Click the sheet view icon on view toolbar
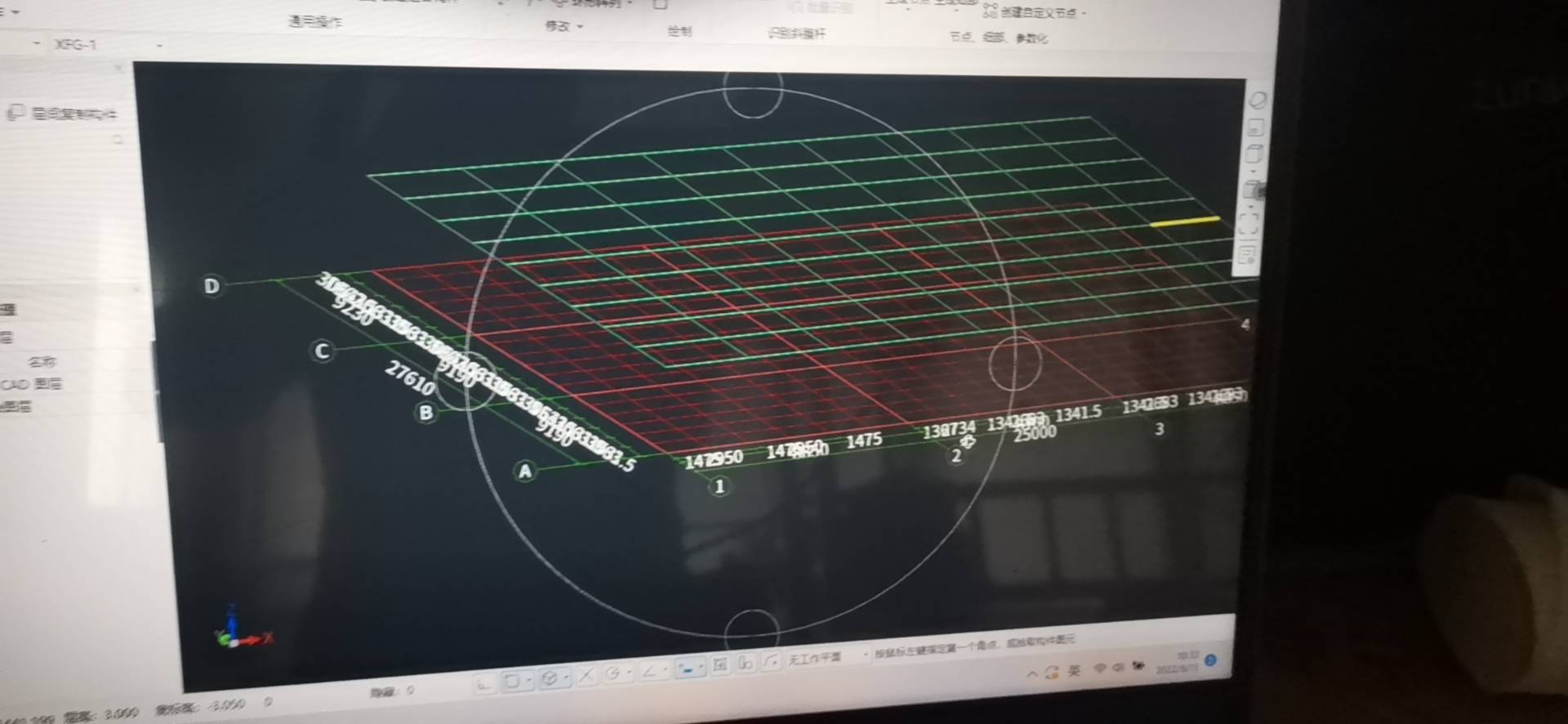This screenshot has height=724, width=1568. coord(1255,127)
